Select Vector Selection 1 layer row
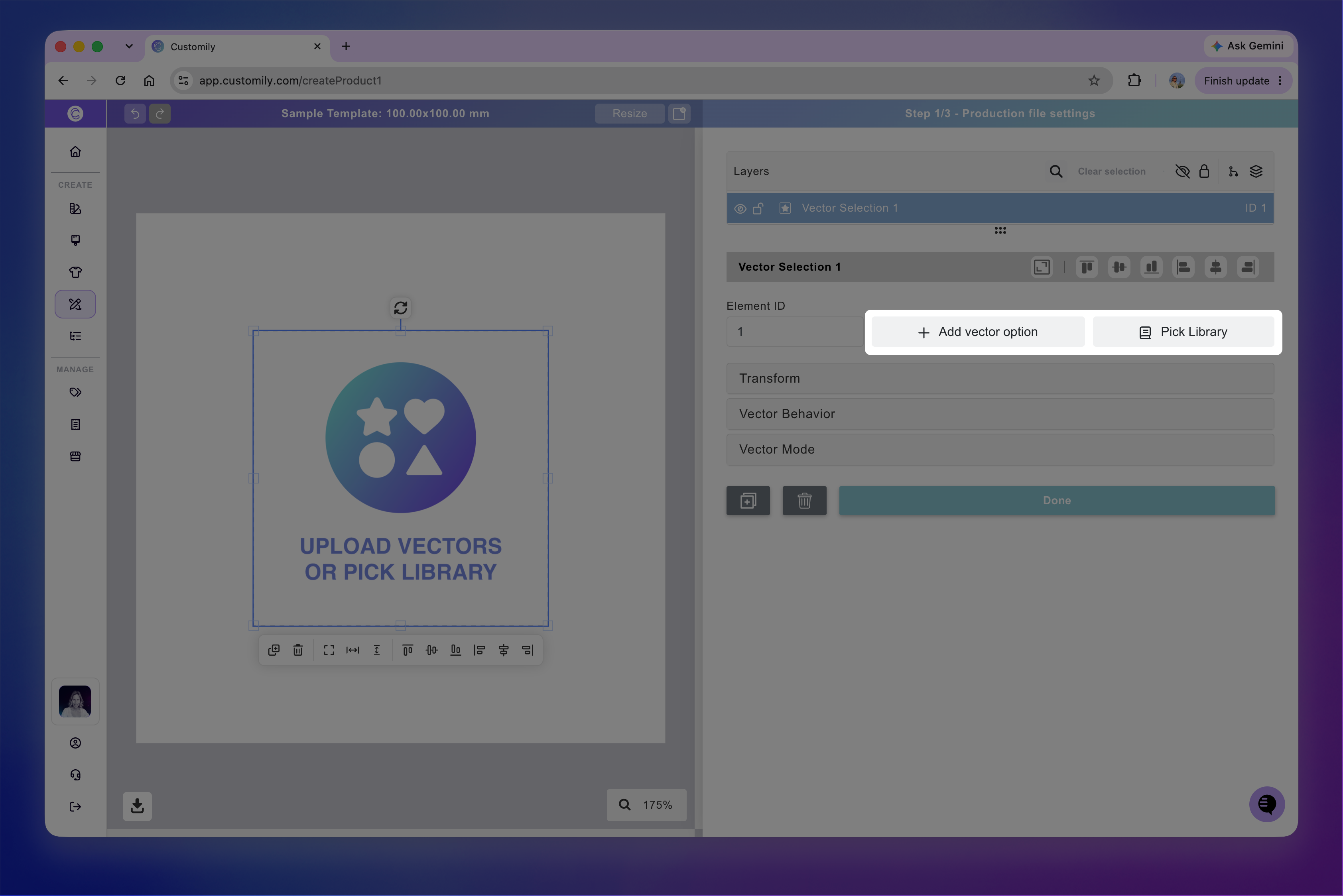The height and width of the screenshot is (896, 1343). click(x=1000, y=208)
